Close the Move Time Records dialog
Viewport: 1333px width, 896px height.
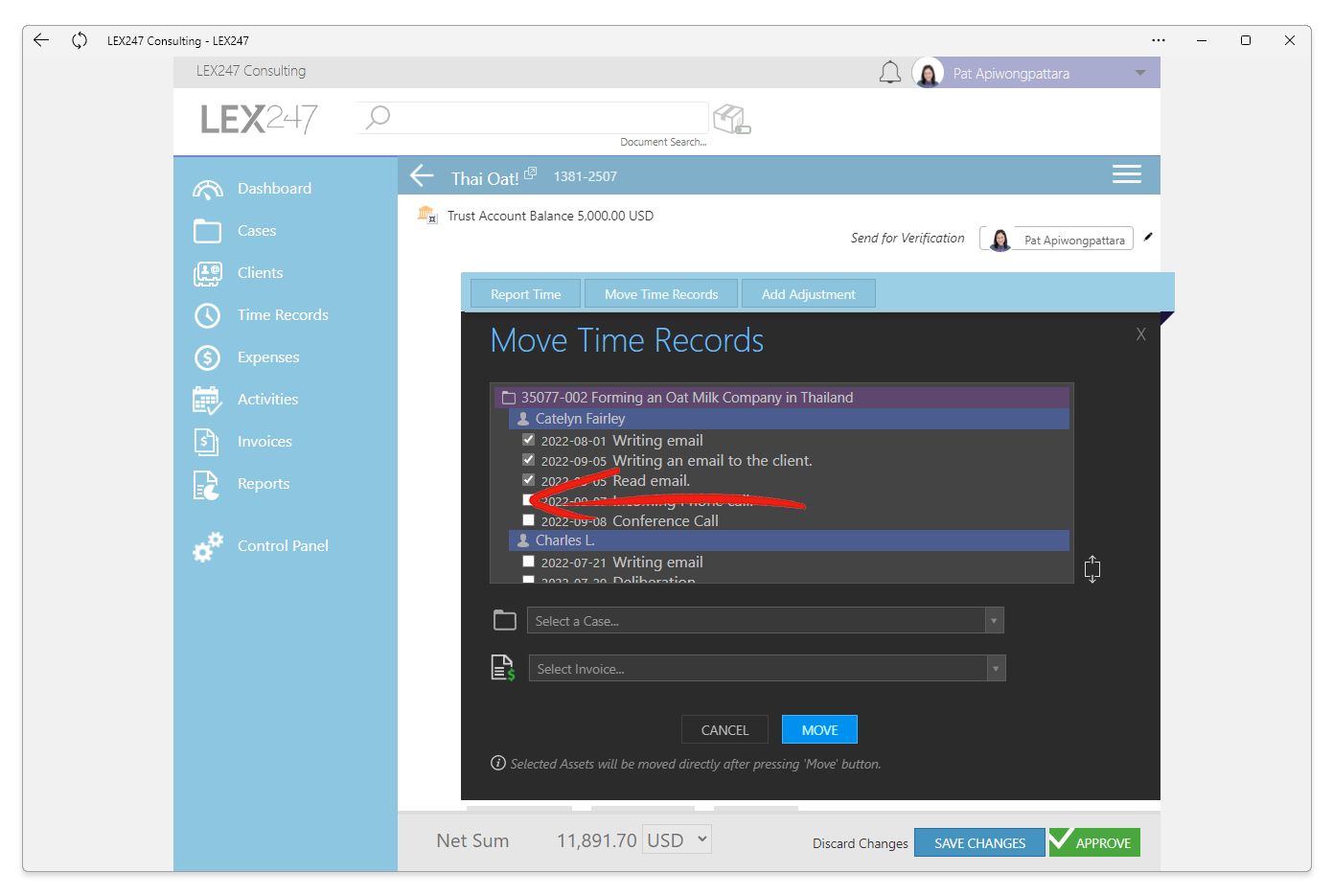1141,334
